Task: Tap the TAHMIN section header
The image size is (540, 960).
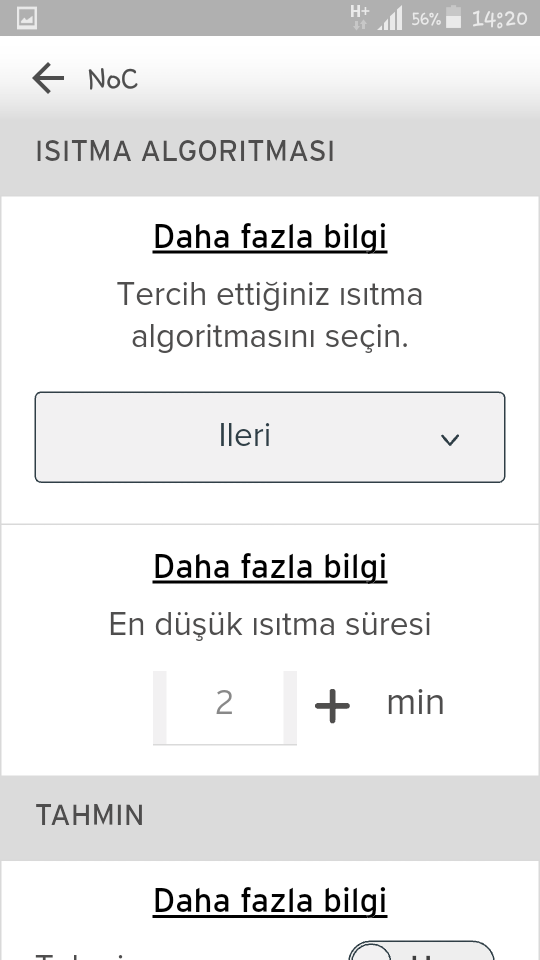Action: point(90,816)
